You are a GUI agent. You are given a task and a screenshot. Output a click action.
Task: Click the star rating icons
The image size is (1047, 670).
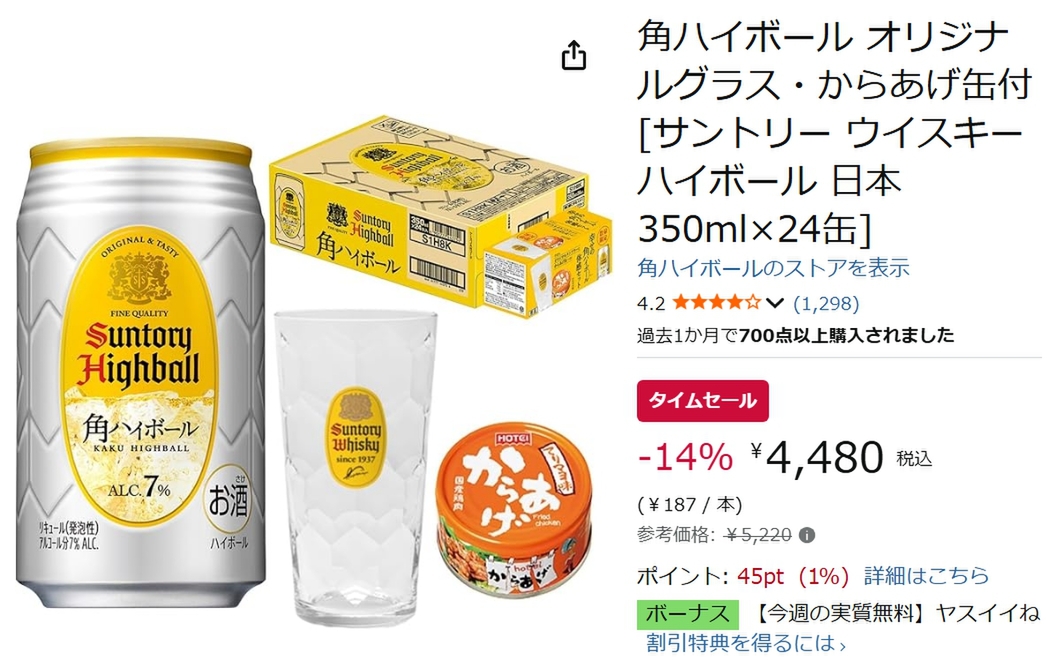click(x=717, y=303)
